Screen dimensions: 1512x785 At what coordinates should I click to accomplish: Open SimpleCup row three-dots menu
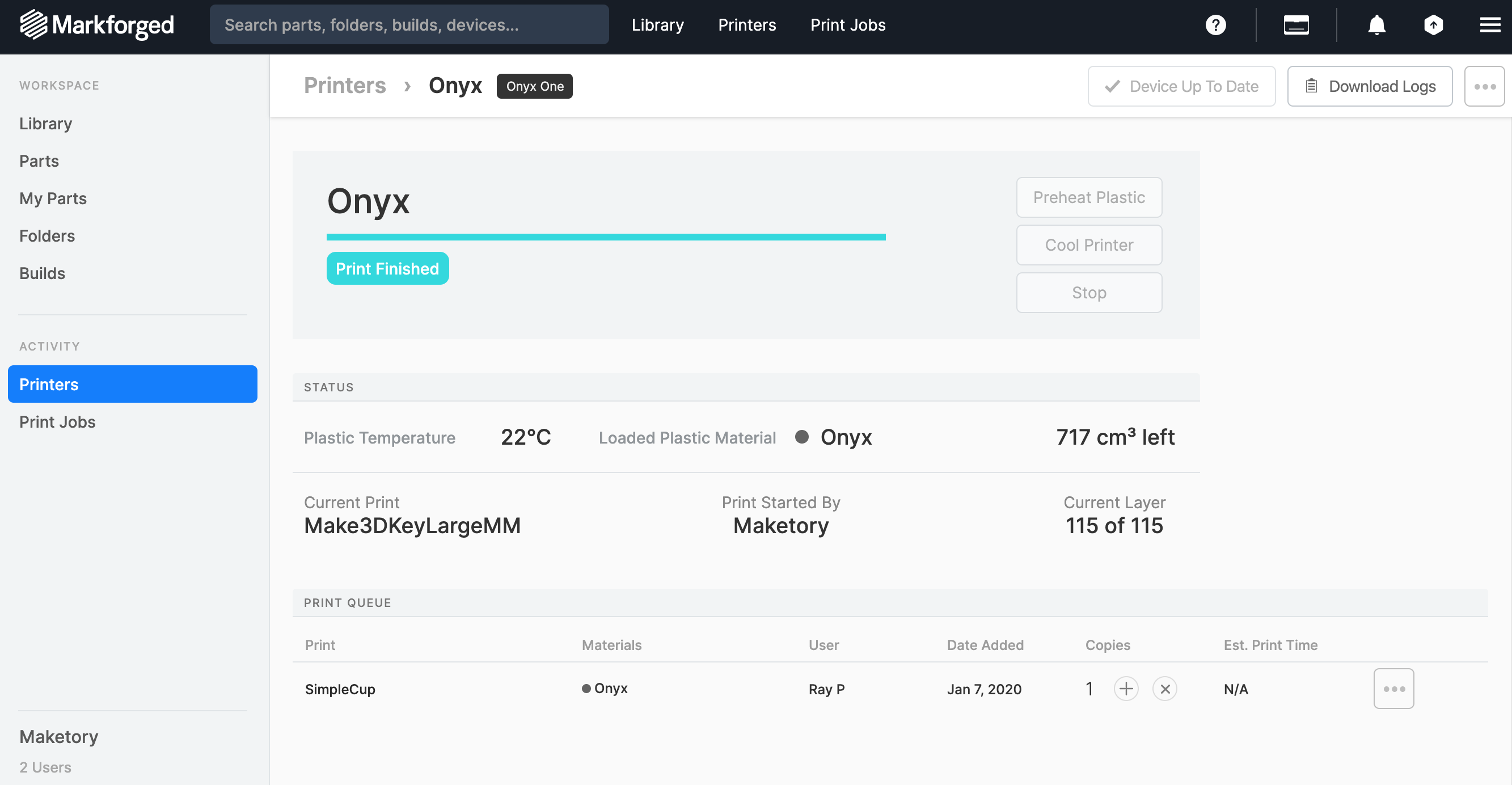tap(1393, 689)
